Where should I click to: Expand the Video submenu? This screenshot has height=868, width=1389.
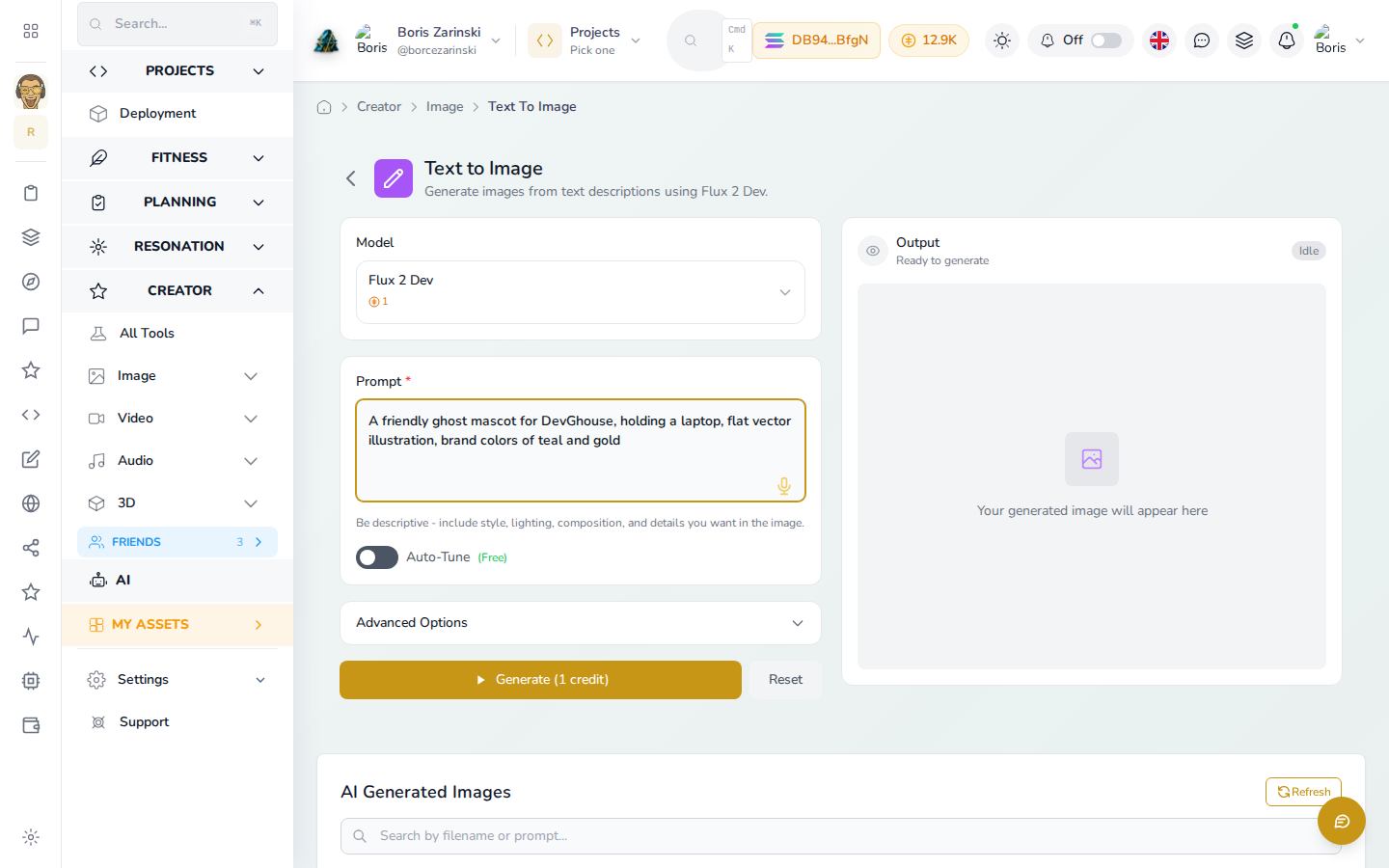coord(177,419)
